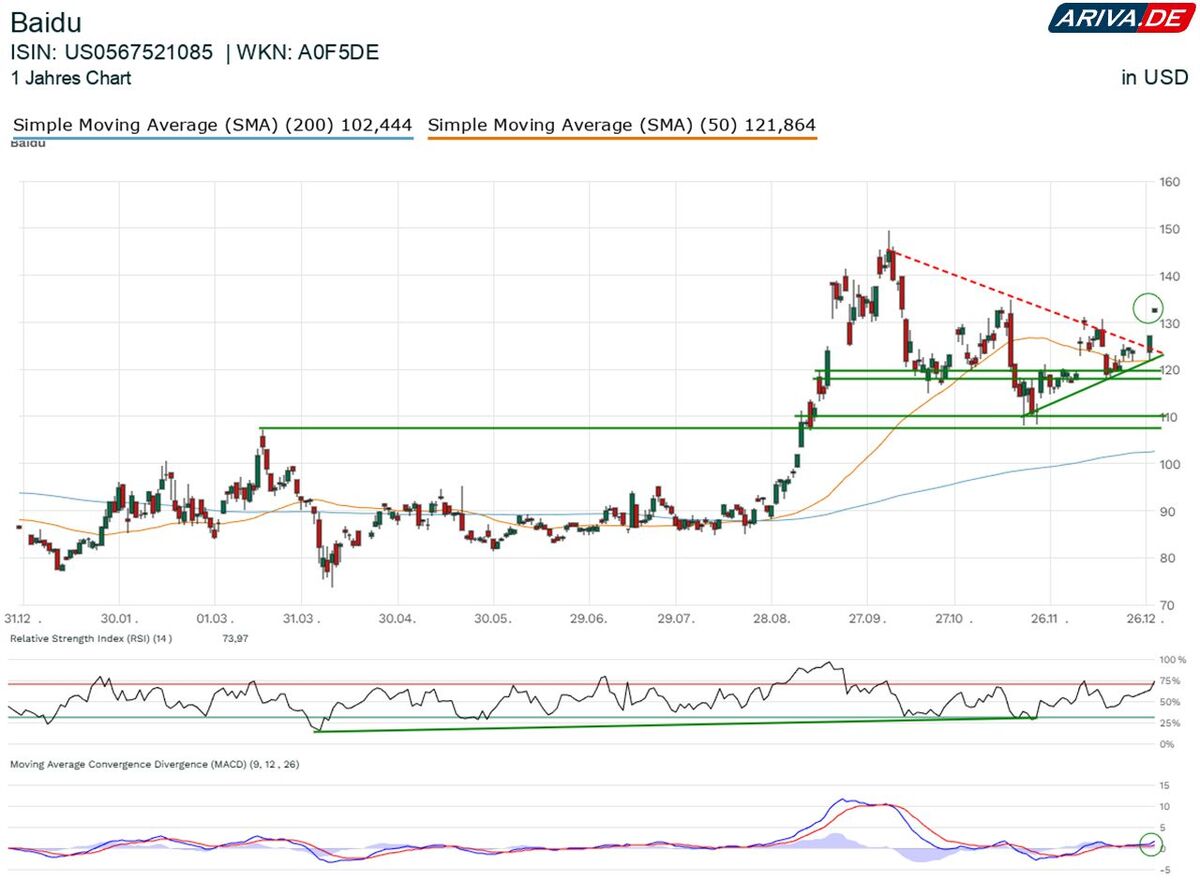Click the "1 Jahres Chart" label

coord(70,78)
